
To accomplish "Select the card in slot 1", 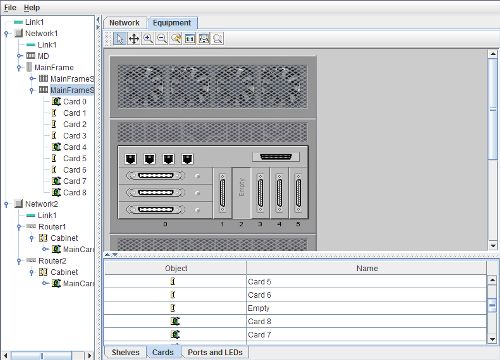I will pos(222,193).
